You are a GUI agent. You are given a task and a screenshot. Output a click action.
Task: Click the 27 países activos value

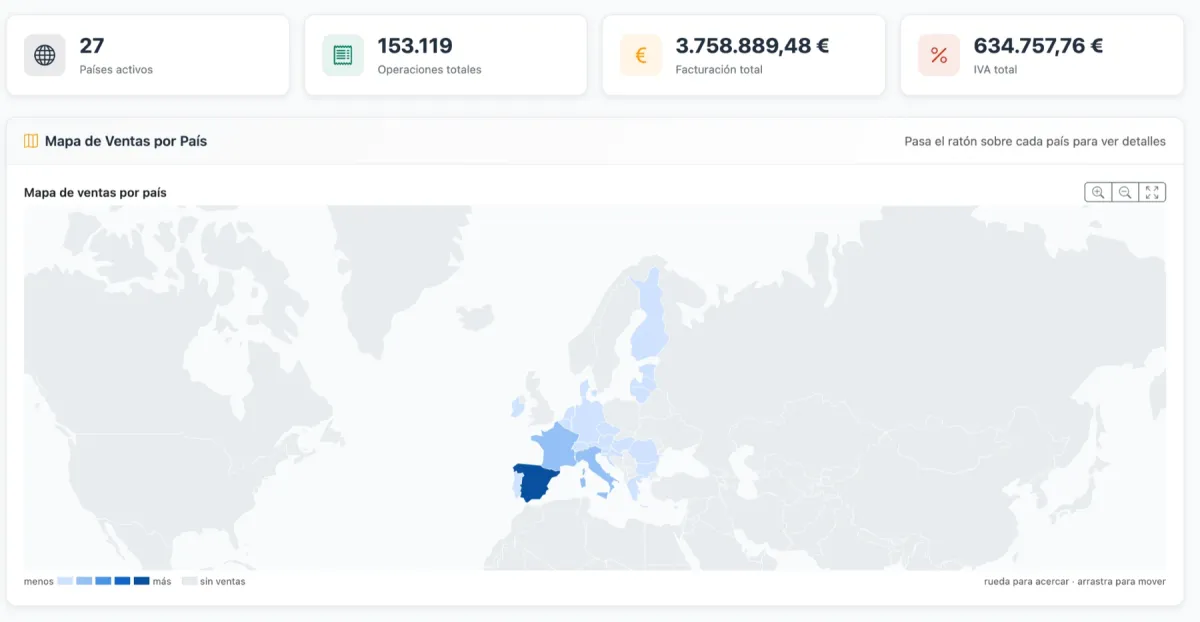[x=92, y=45]
